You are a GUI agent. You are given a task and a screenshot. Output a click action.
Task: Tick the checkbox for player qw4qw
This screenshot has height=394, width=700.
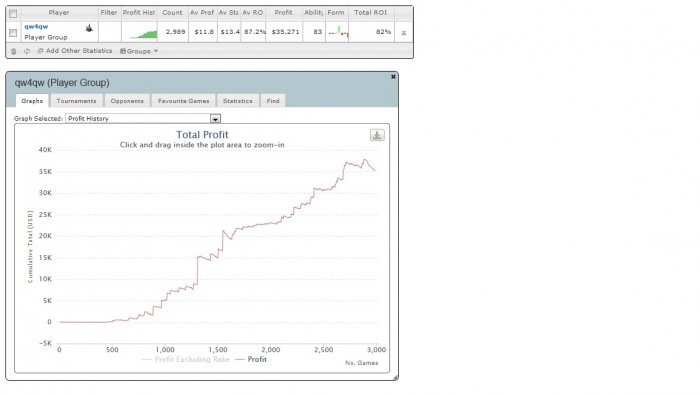[13, 33]
